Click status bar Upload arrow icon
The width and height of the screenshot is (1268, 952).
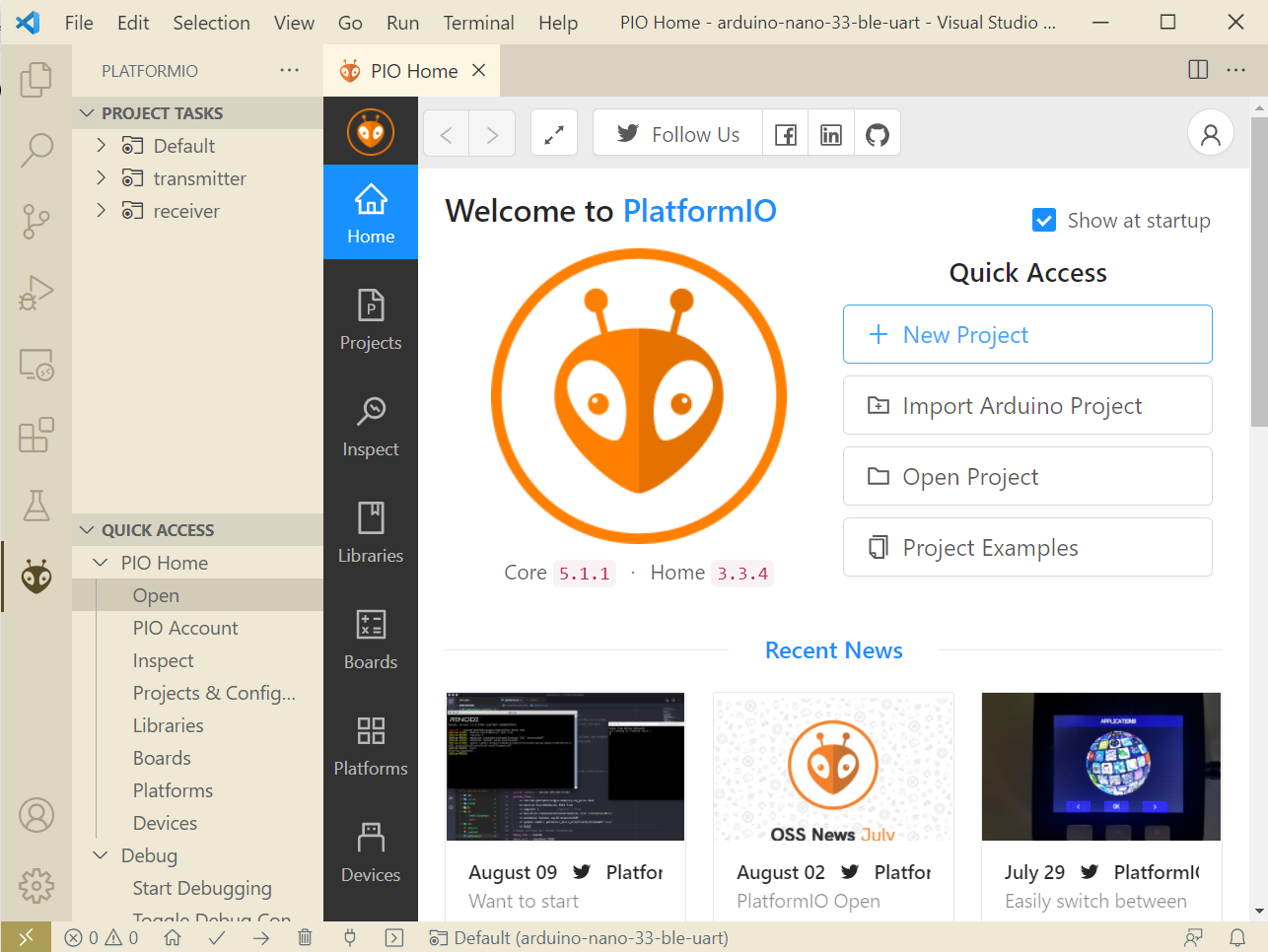[261, 937]
